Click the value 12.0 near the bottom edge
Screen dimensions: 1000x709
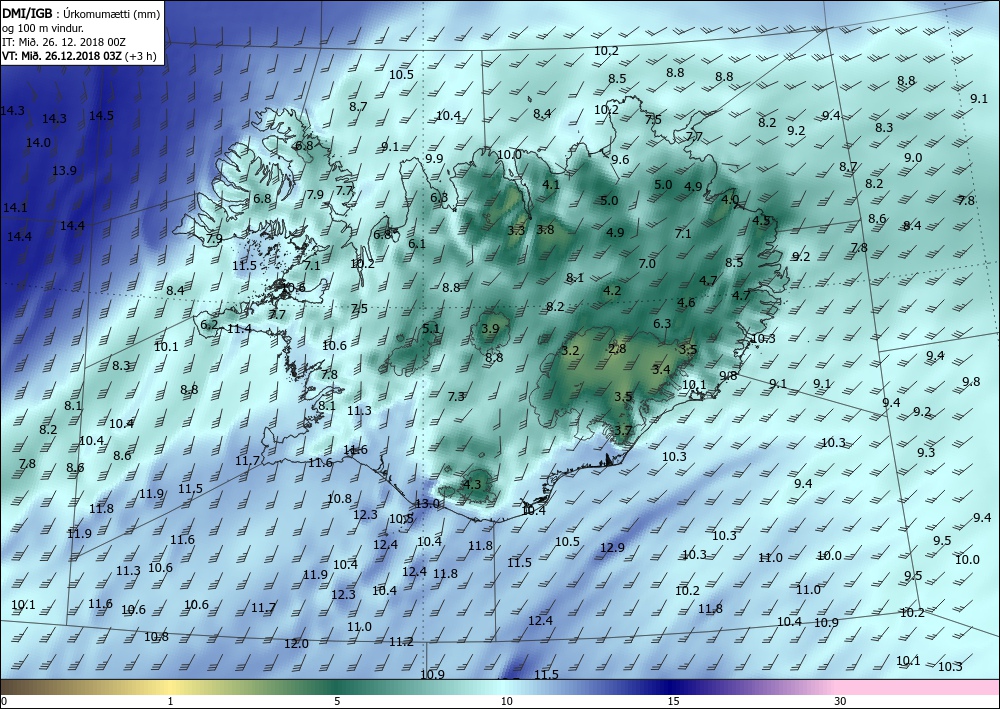tap(296, 644)
